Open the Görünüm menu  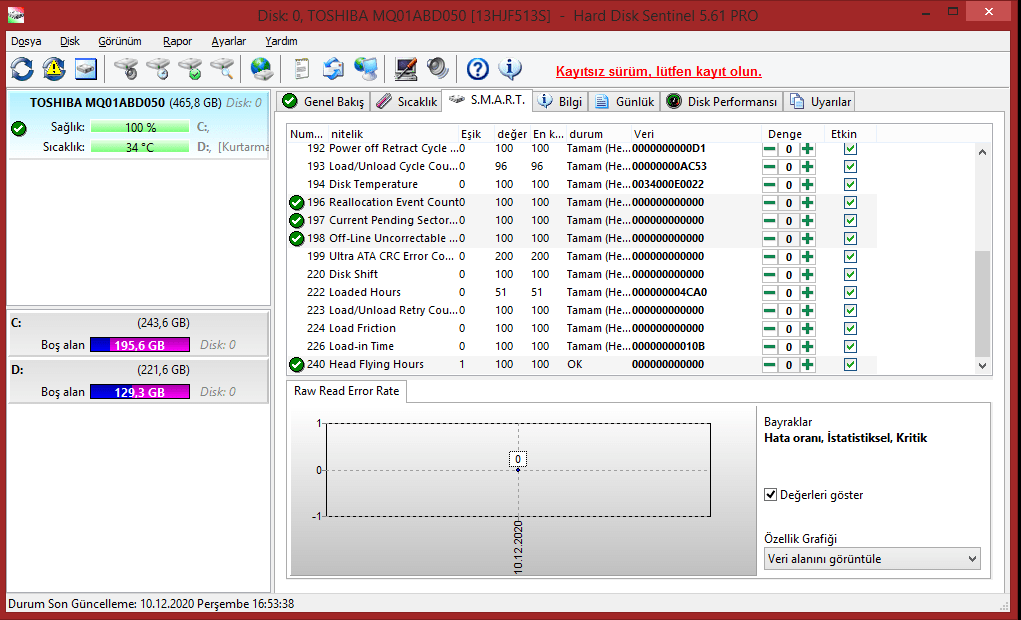click(x=120, y=41)
